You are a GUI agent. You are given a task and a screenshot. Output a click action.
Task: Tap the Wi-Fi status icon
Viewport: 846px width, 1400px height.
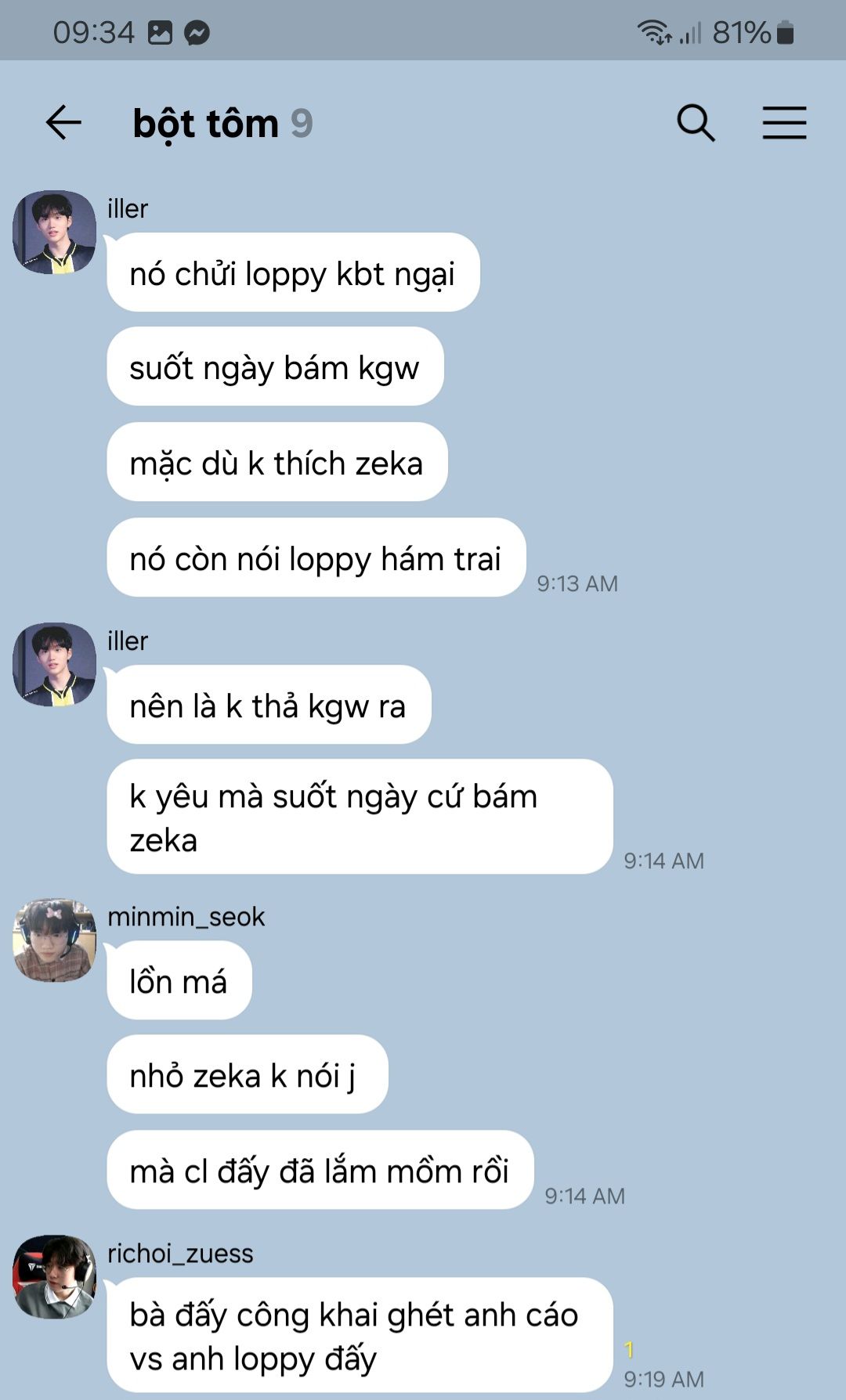click(x=654, y=33)
